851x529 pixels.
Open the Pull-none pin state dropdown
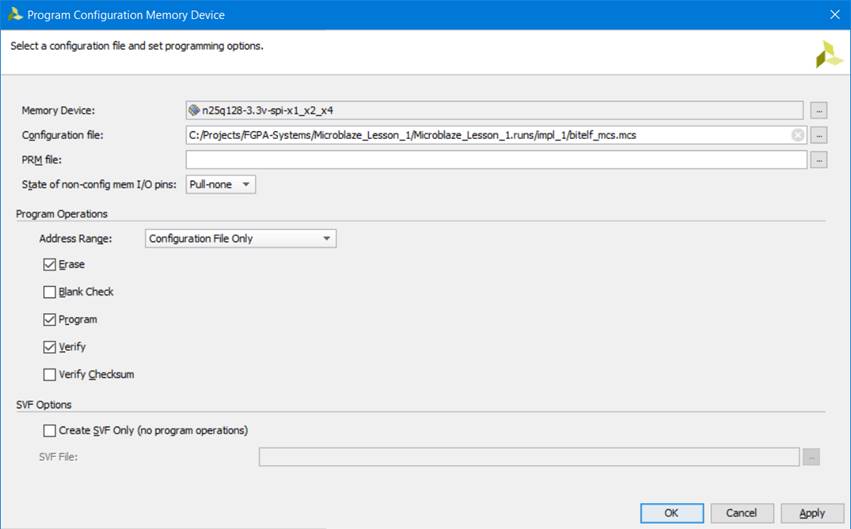[221, 184]
